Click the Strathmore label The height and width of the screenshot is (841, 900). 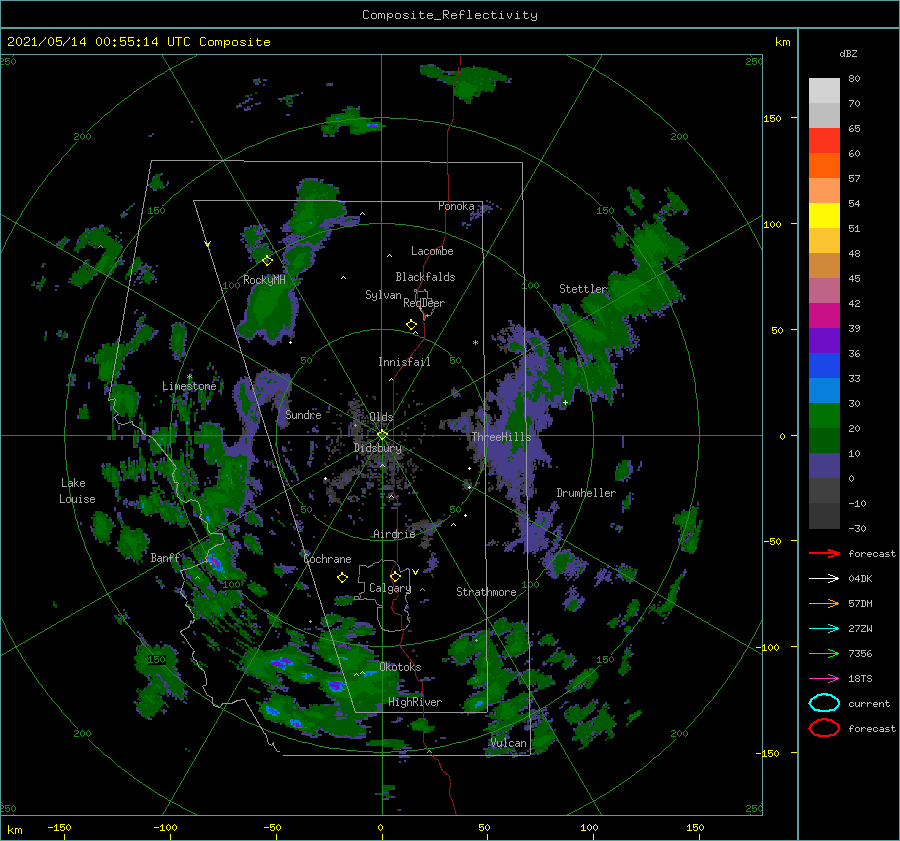tap(486, 592)
